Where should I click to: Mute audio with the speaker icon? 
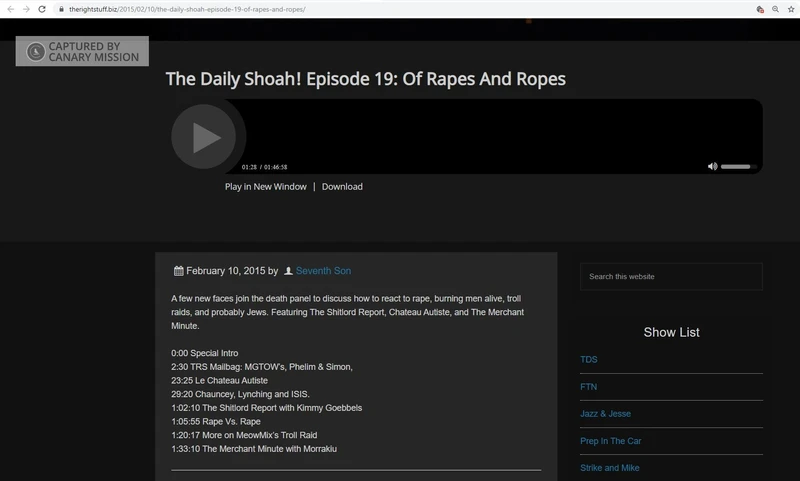point(712,166)
